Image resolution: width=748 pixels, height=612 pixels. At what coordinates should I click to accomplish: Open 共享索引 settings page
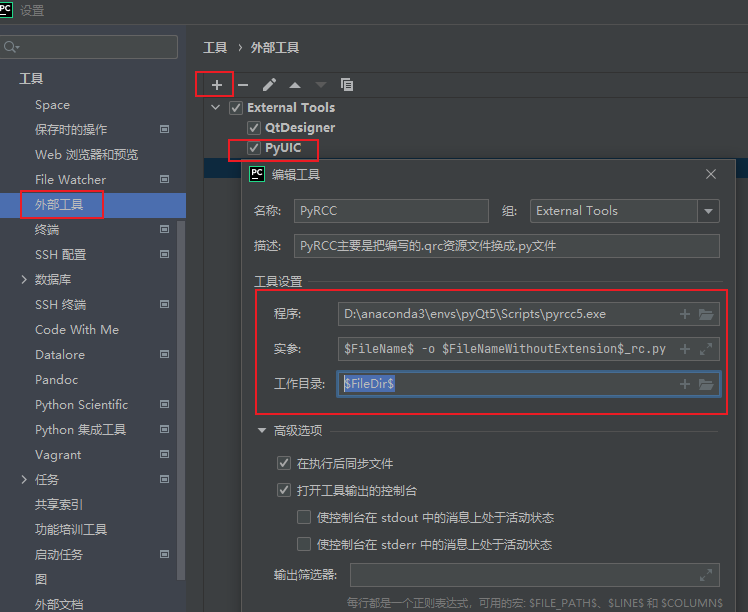pos(59,505)
